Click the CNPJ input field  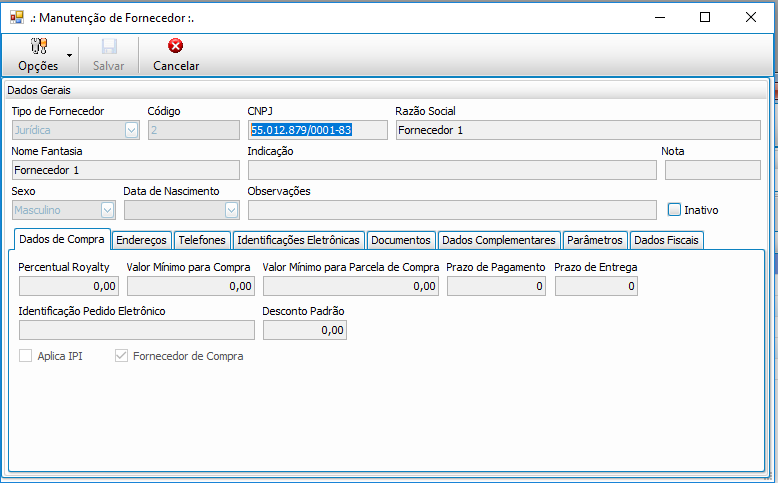point(318,130)
